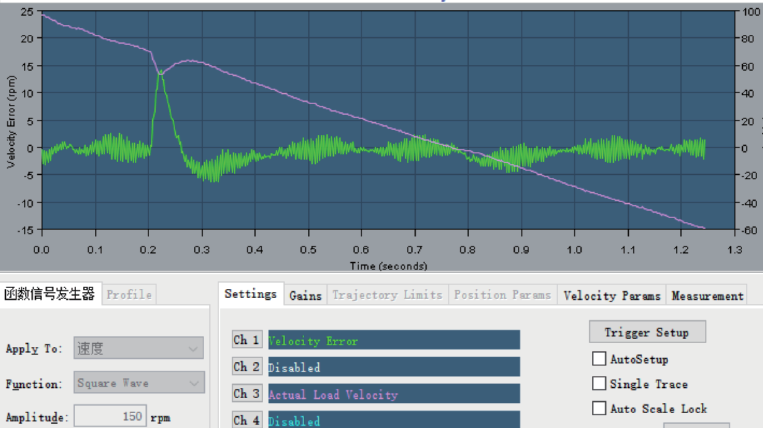Click the Ch 1 channel button
The image size is (763, 428).
point(247,340)
